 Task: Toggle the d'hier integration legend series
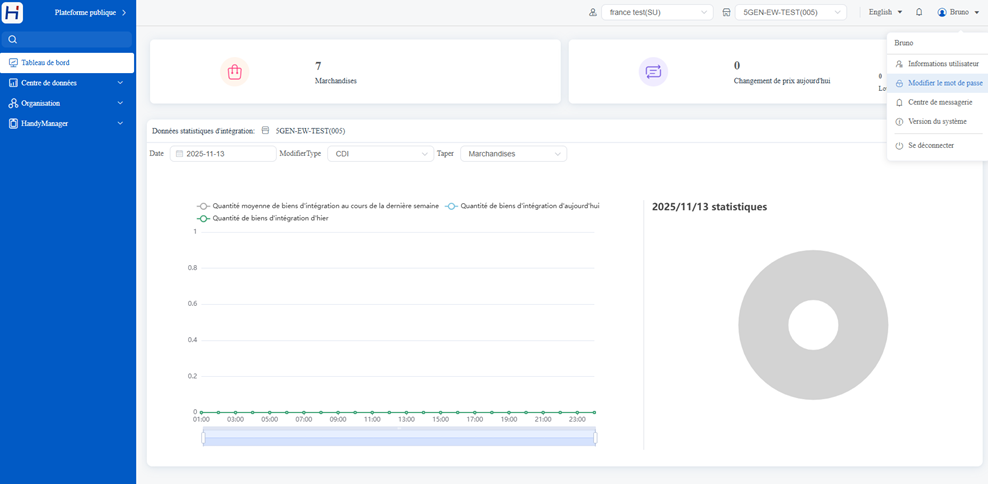pos(262,218)
